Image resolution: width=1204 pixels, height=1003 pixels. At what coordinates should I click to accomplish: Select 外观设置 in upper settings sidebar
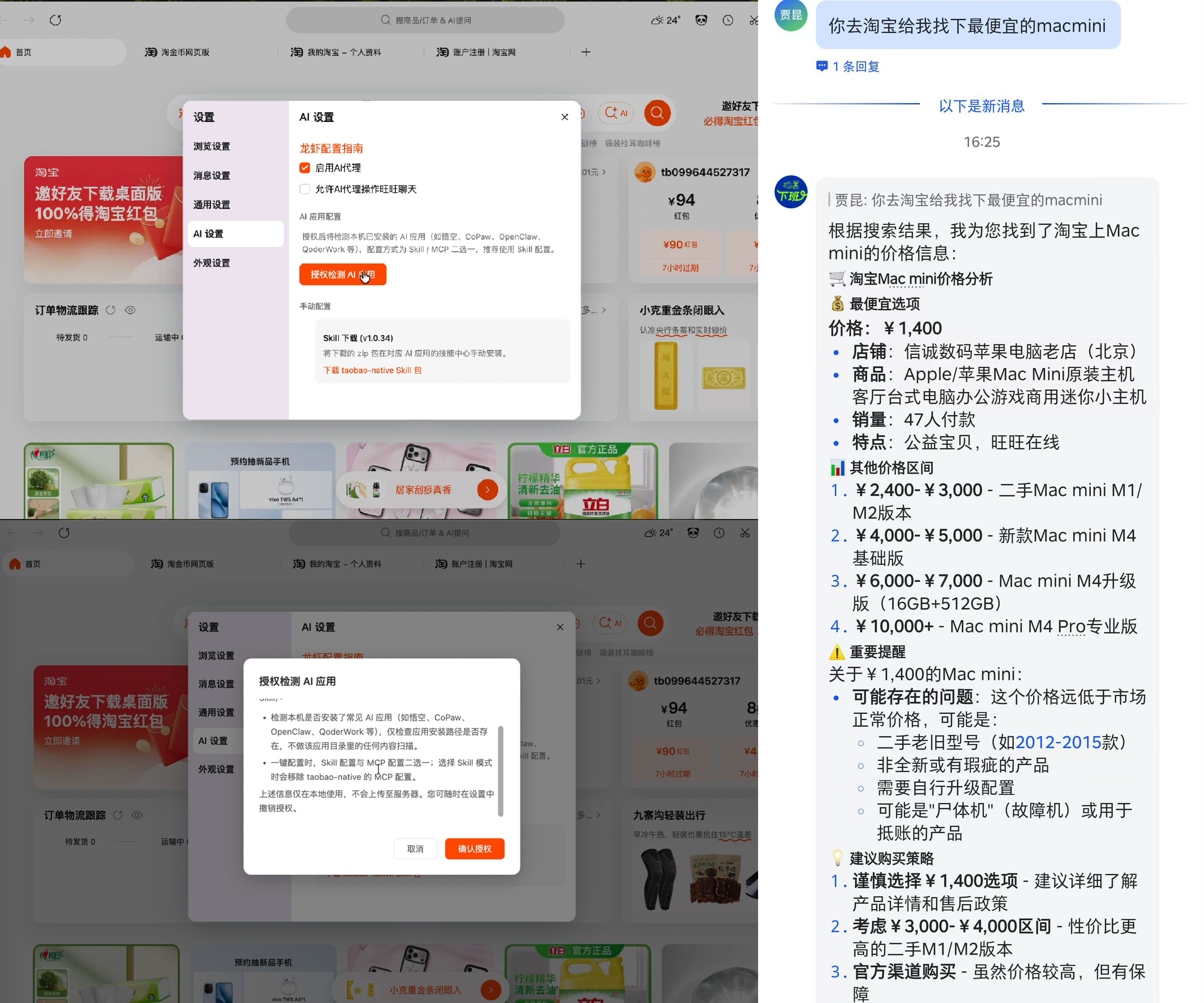click(212, 263)
